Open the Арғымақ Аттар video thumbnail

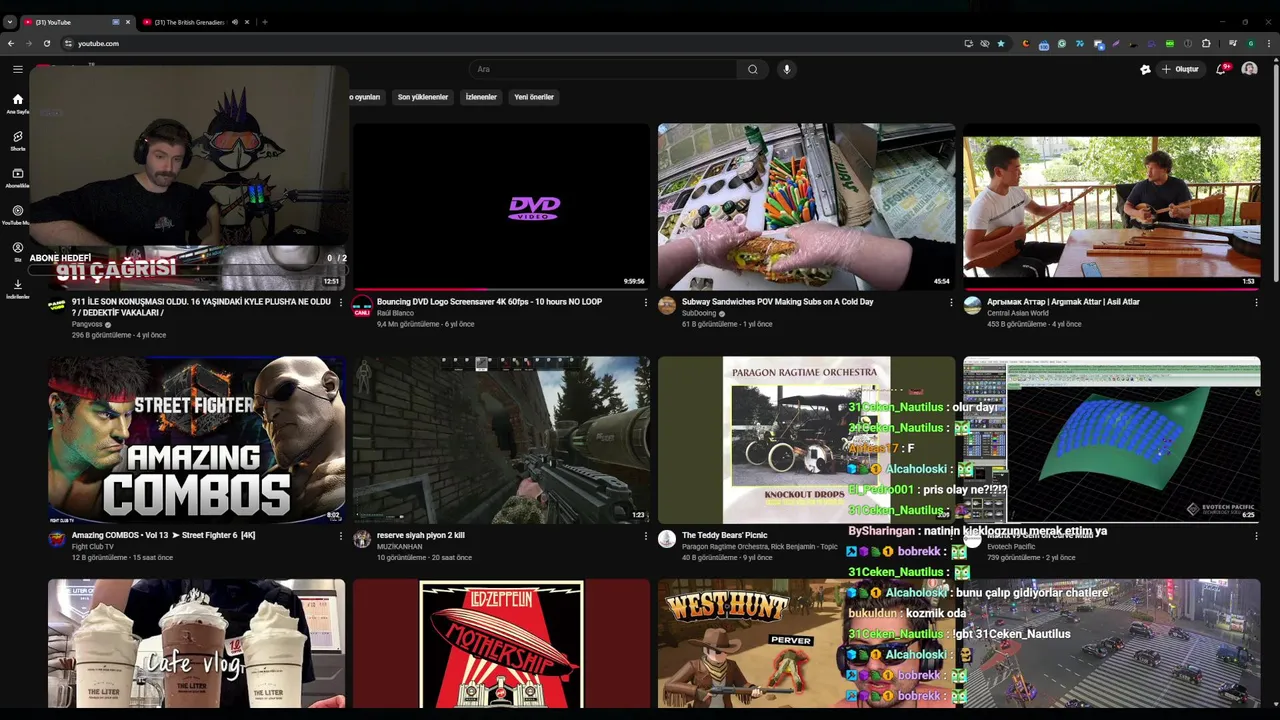click(1111, 207)
